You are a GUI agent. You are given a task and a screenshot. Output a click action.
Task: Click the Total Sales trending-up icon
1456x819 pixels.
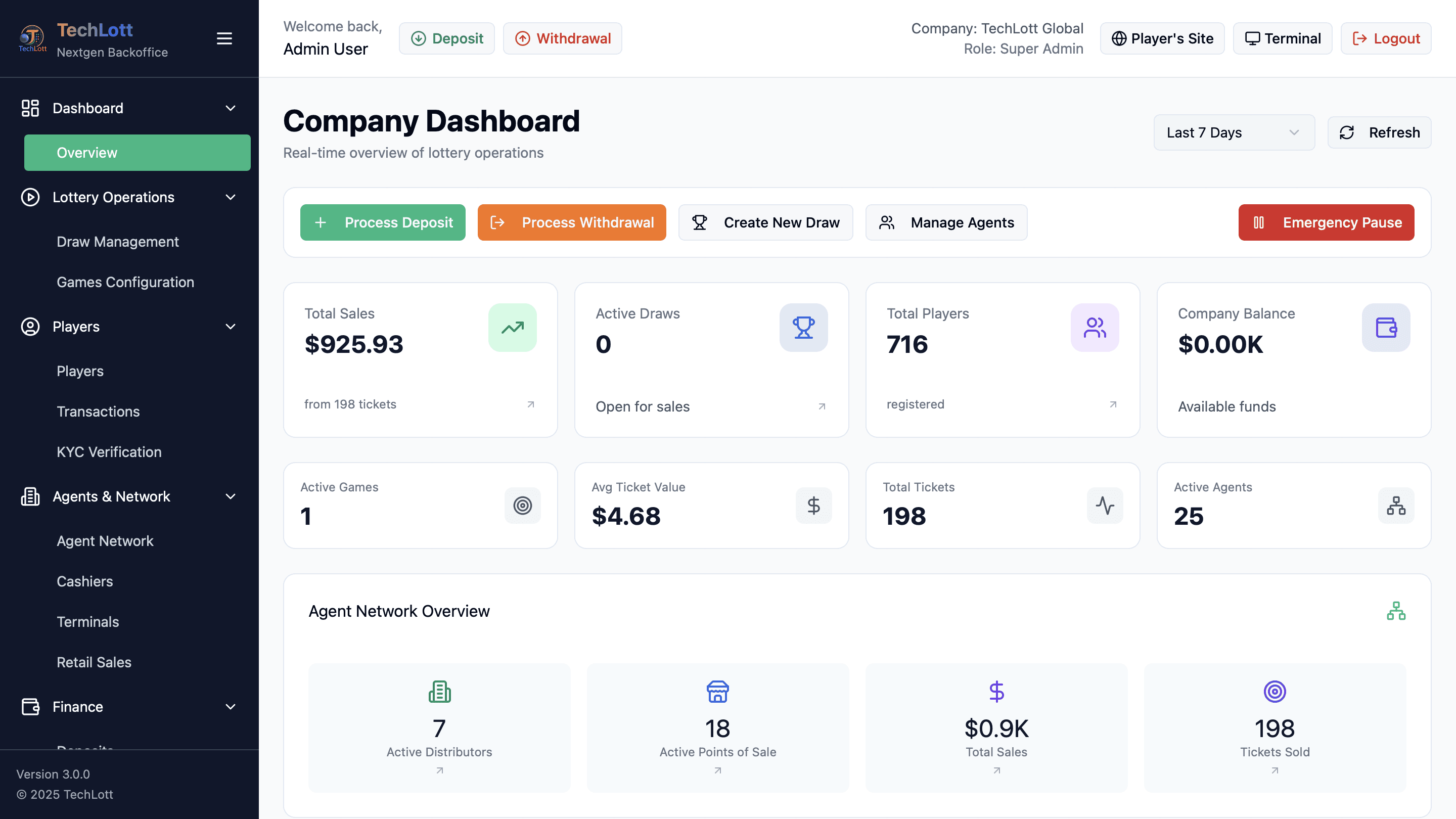(512, 328)
